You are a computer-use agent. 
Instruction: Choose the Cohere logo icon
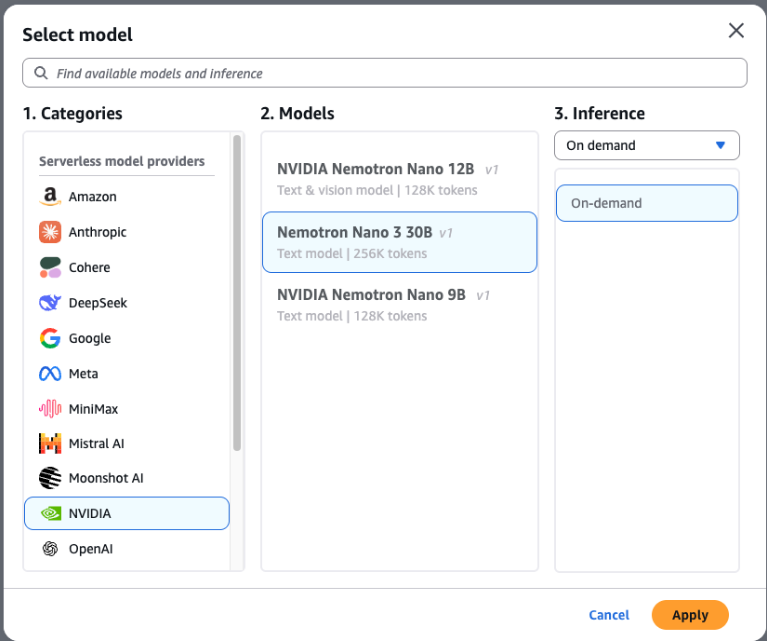(50, 267)
